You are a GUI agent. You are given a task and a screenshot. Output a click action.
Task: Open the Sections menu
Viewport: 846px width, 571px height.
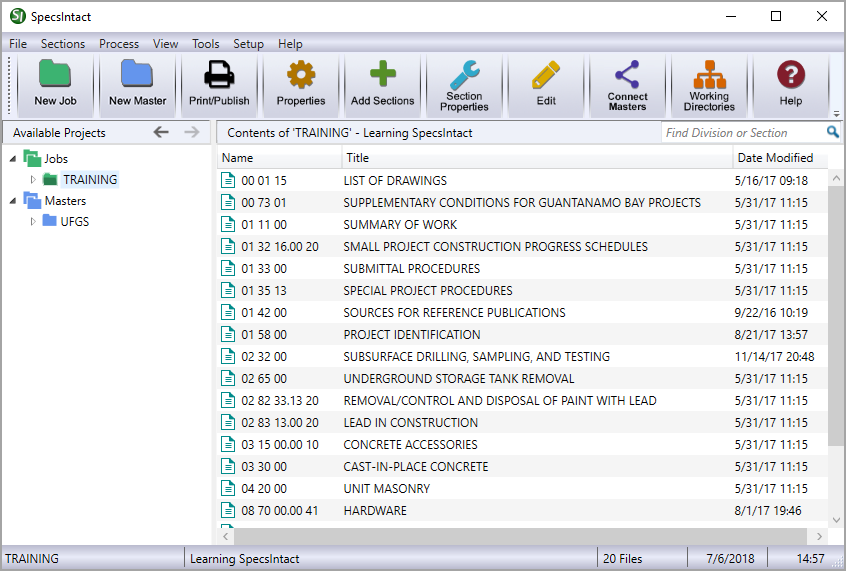pyautogui.click(x=63, y=44)
